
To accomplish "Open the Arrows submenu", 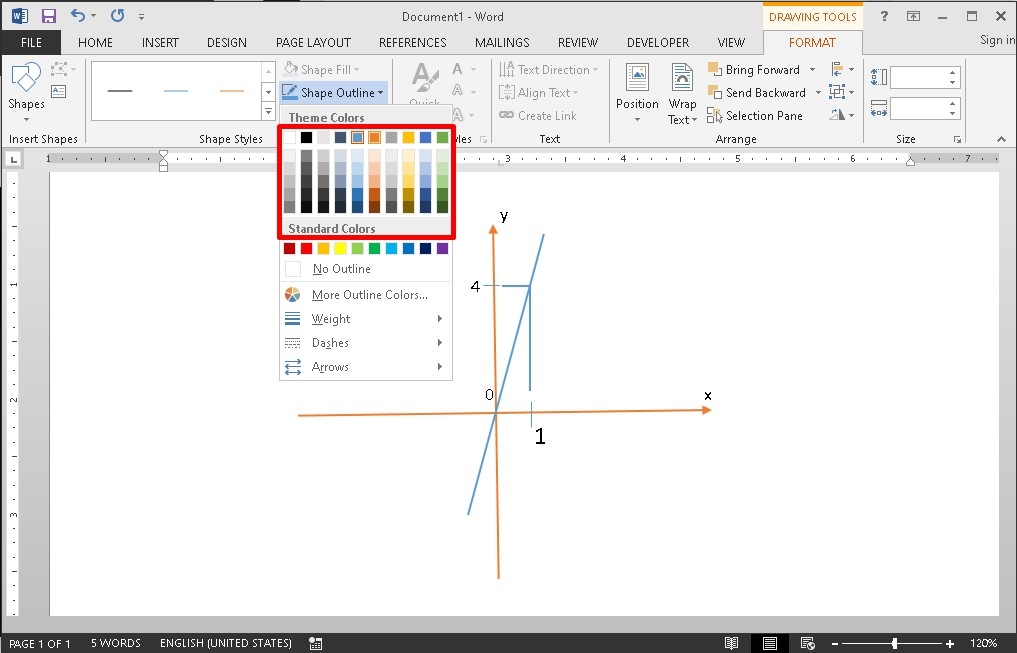I will coord(366,366).
